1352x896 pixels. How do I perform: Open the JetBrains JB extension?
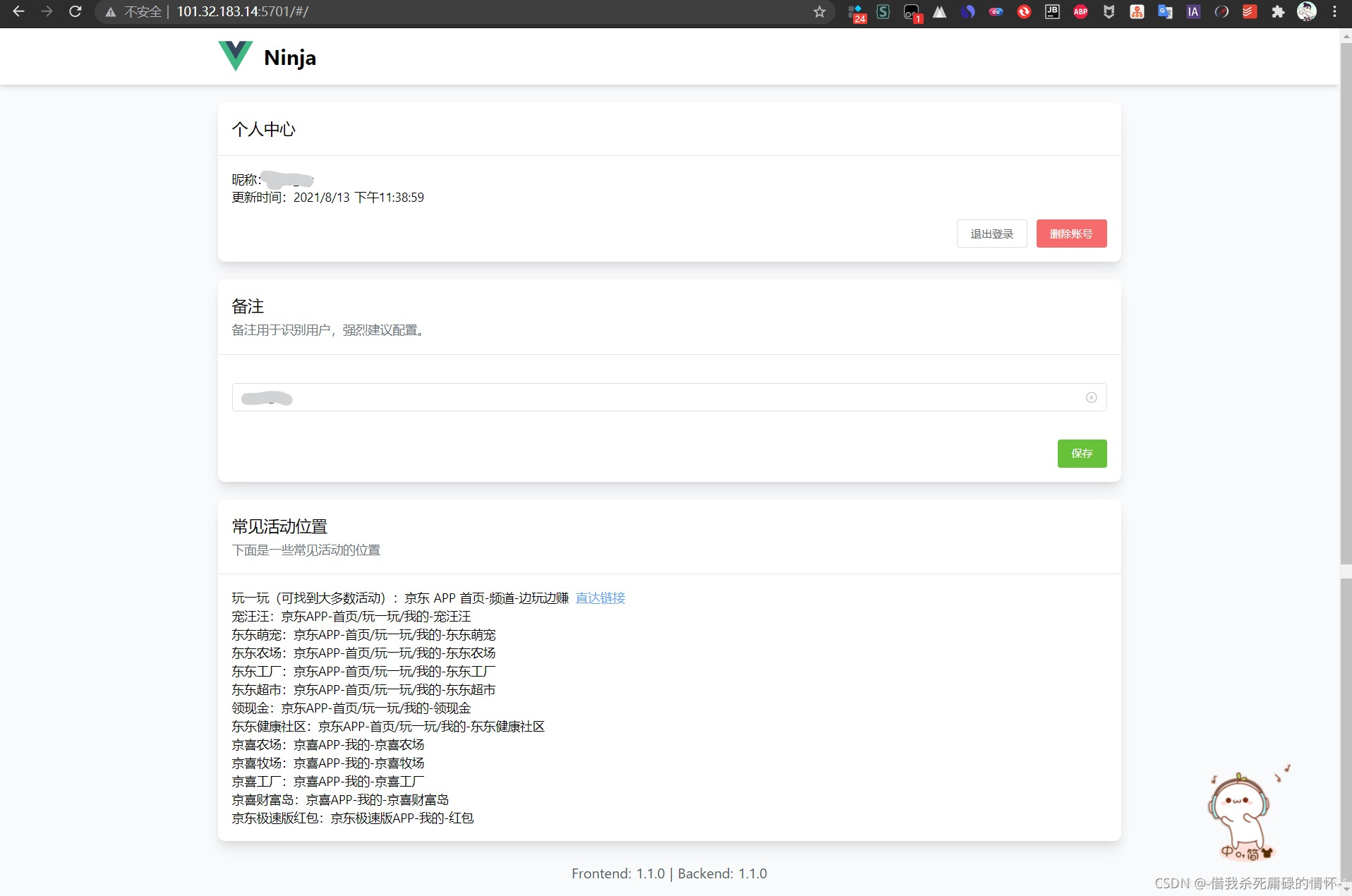click(x=1052, y=11)
